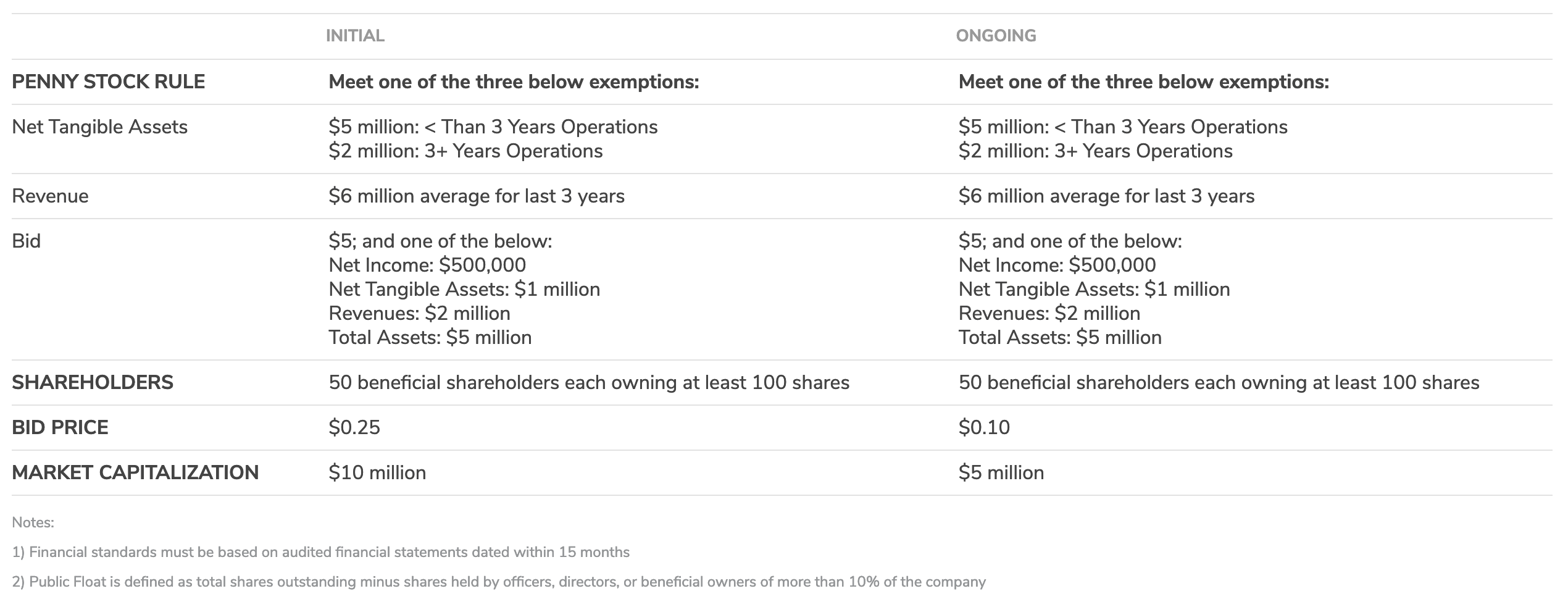Click the INITIAL column header
This screenshot has height=599, width=1568.
pyautogui.click(x=355, y=36)
